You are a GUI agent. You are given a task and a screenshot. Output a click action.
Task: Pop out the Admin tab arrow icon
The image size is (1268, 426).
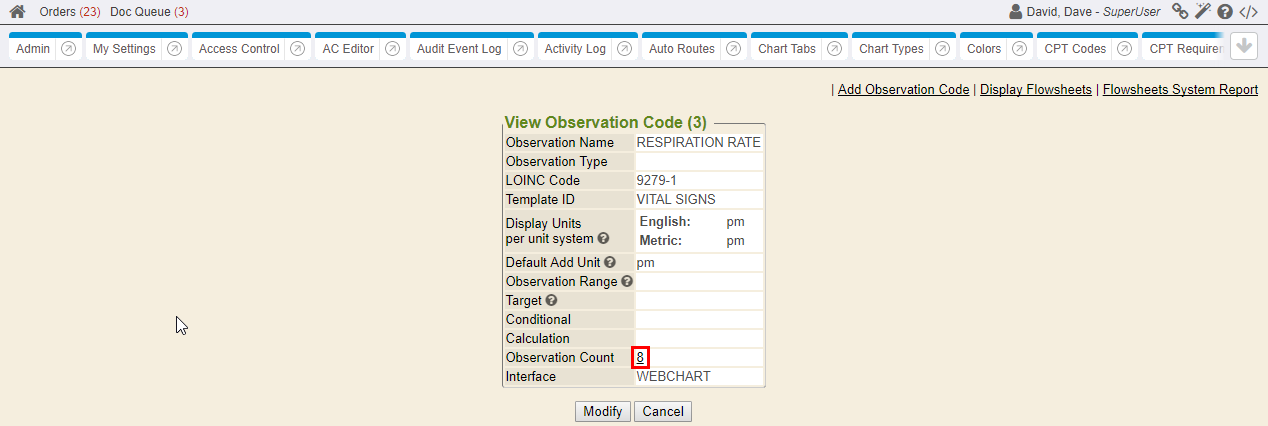68,49
